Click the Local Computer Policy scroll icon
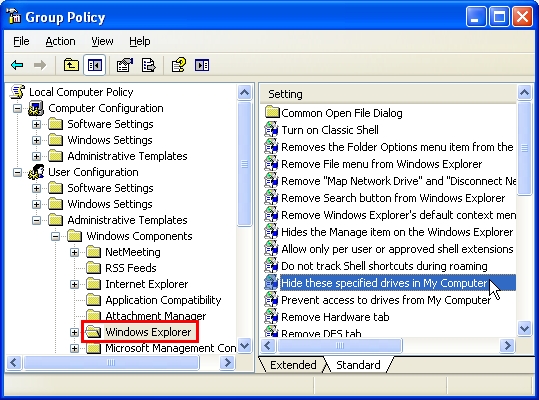The height and width of the screenshot is (400, 539). coord(18,92)
